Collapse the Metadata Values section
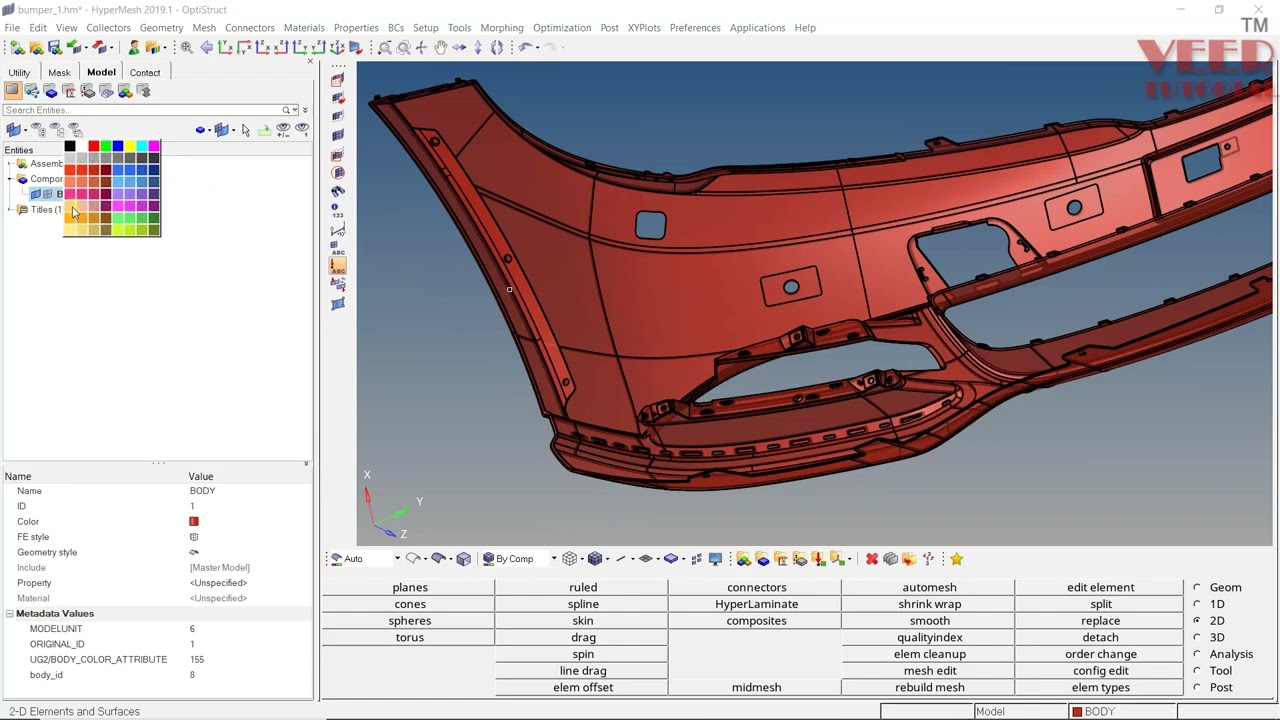 9,614
